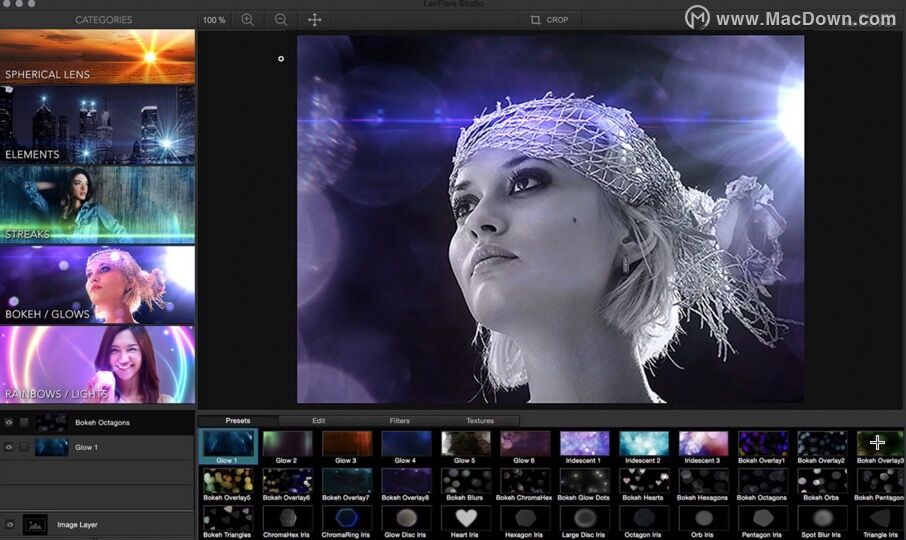The image size is (906, 540).
Task: Open the Bokeh / Glows category
Action: (x=97, y=284)
